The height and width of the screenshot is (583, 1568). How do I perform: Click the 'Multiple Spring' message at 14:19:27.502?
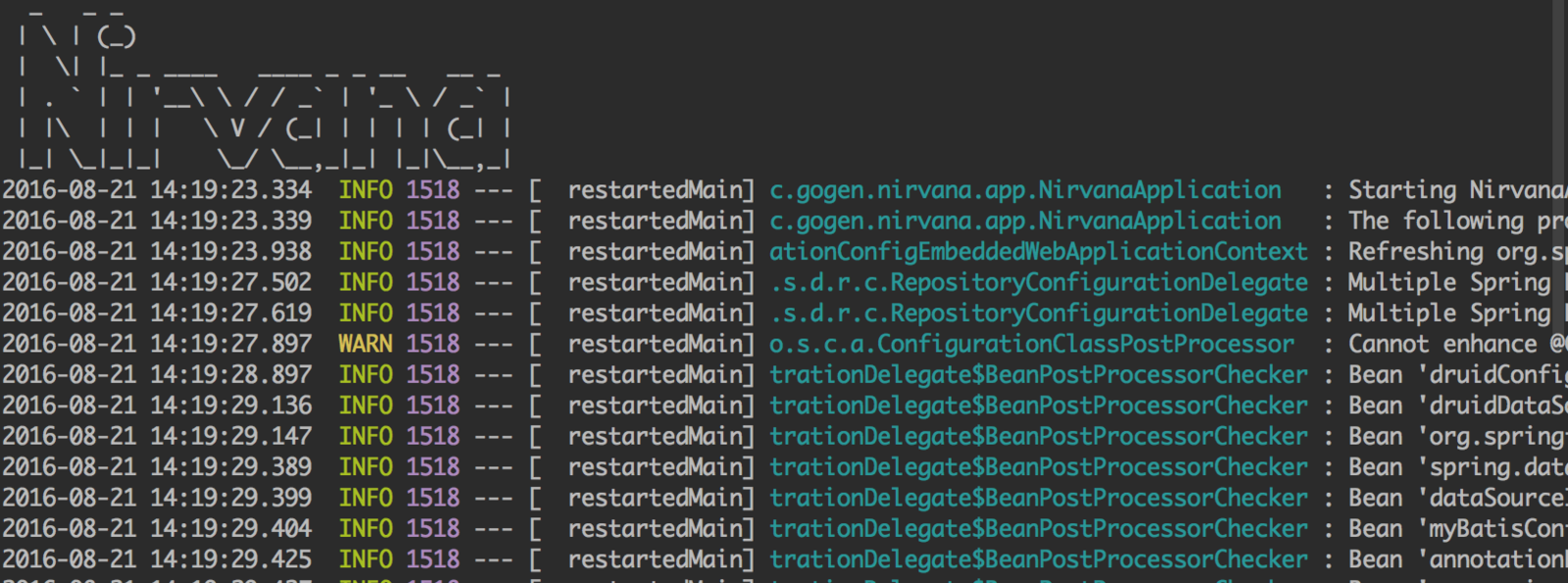click(x=1457, y=282)
